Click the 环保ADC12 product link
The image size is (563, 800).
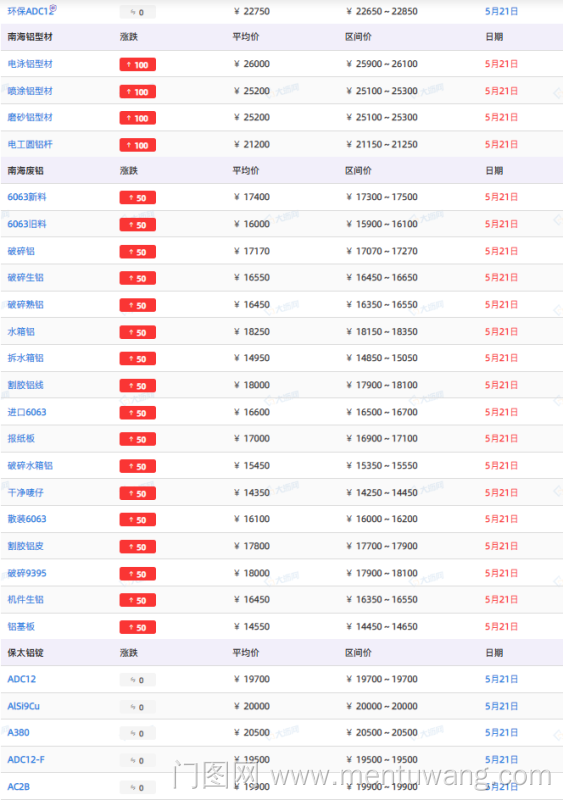(31, 11)
